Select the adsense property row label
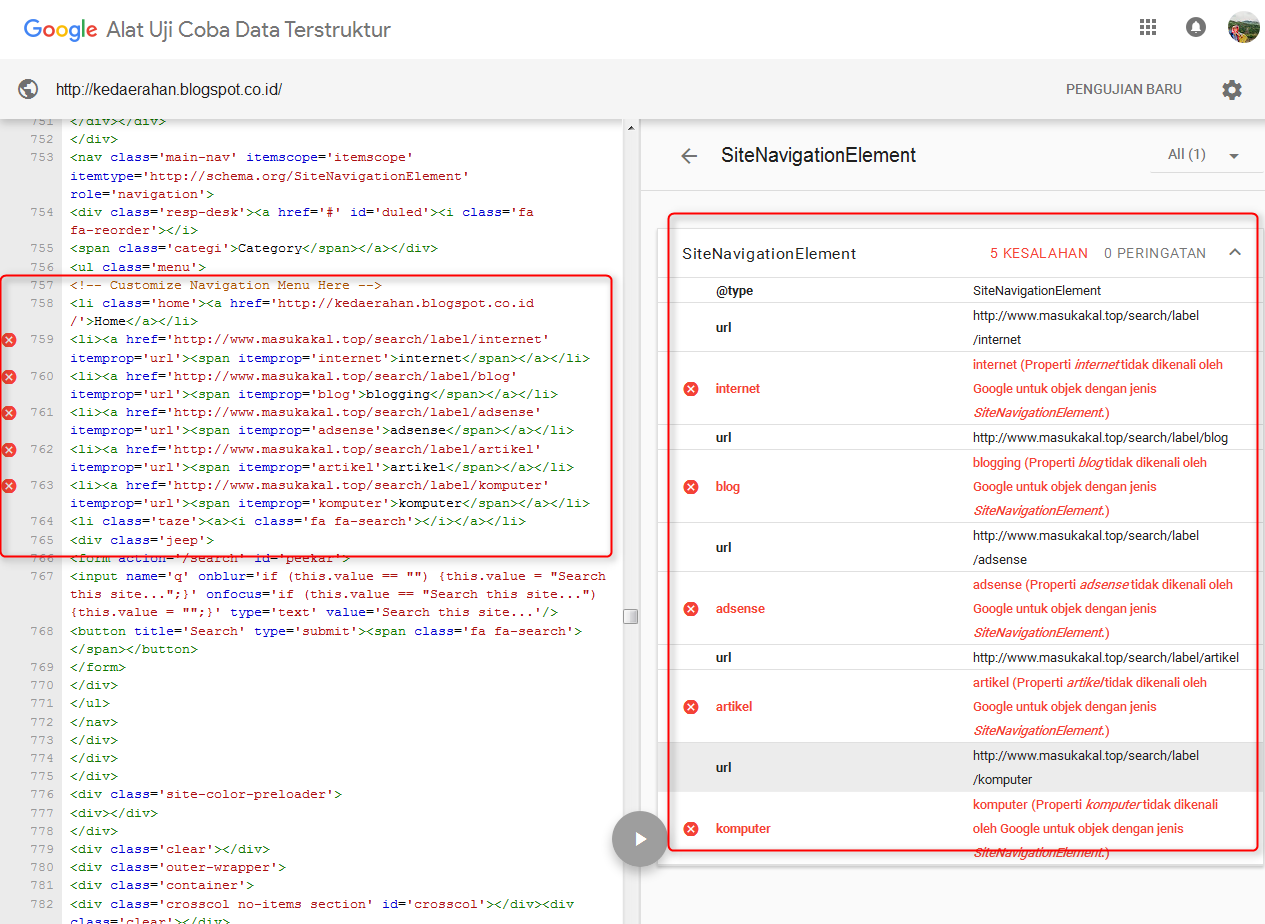 (x=740, y=609)
